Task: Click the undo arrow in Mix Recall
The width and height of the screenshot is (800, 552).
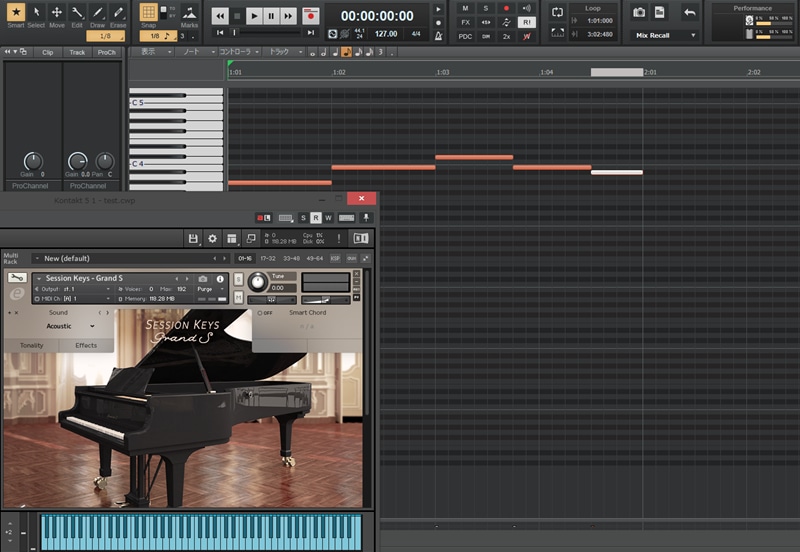Action: (x=690, y=12)
